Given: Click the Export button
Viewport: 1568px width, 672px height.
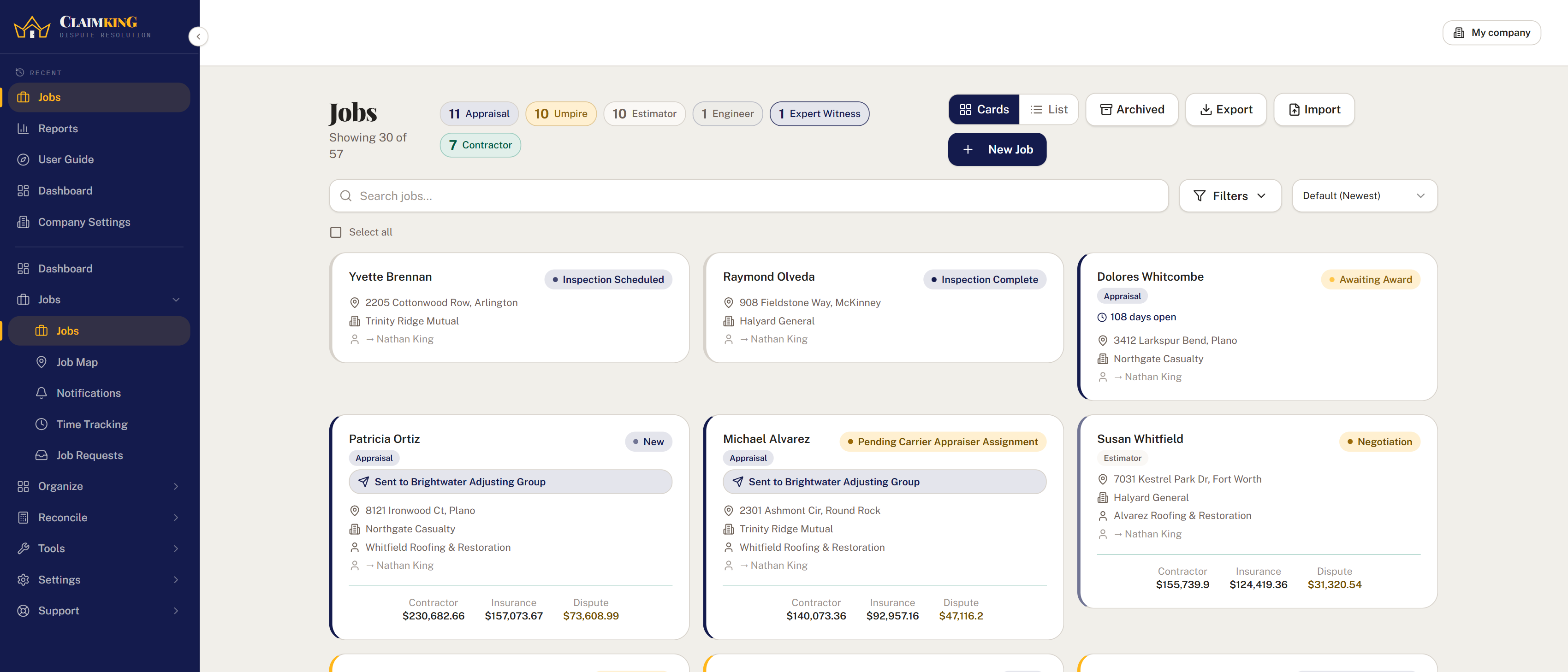Looking at the screenshot, I should [1225, 110].
